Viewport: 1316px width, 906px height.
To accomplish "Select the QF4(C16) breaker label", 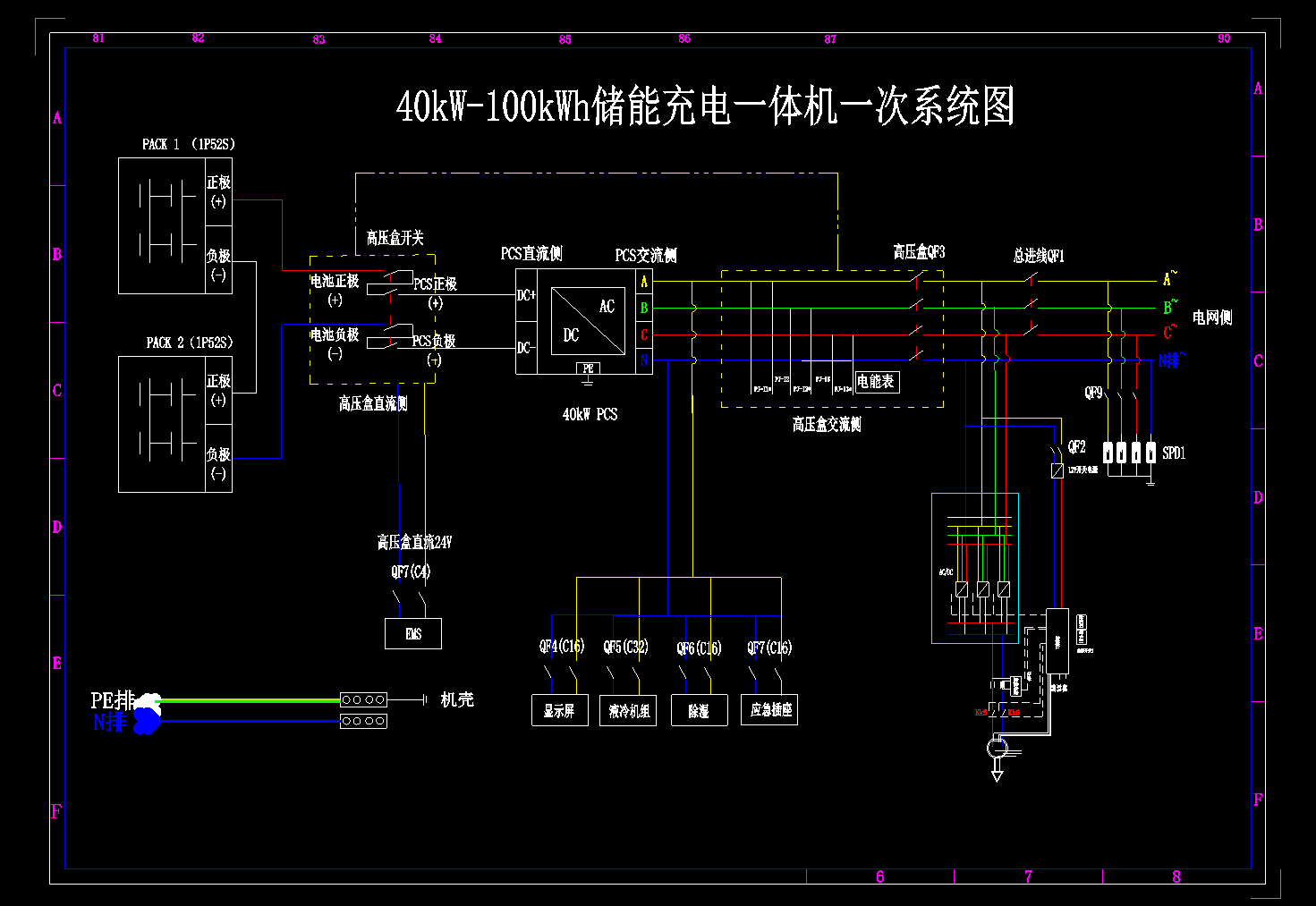I will [561, 647].
